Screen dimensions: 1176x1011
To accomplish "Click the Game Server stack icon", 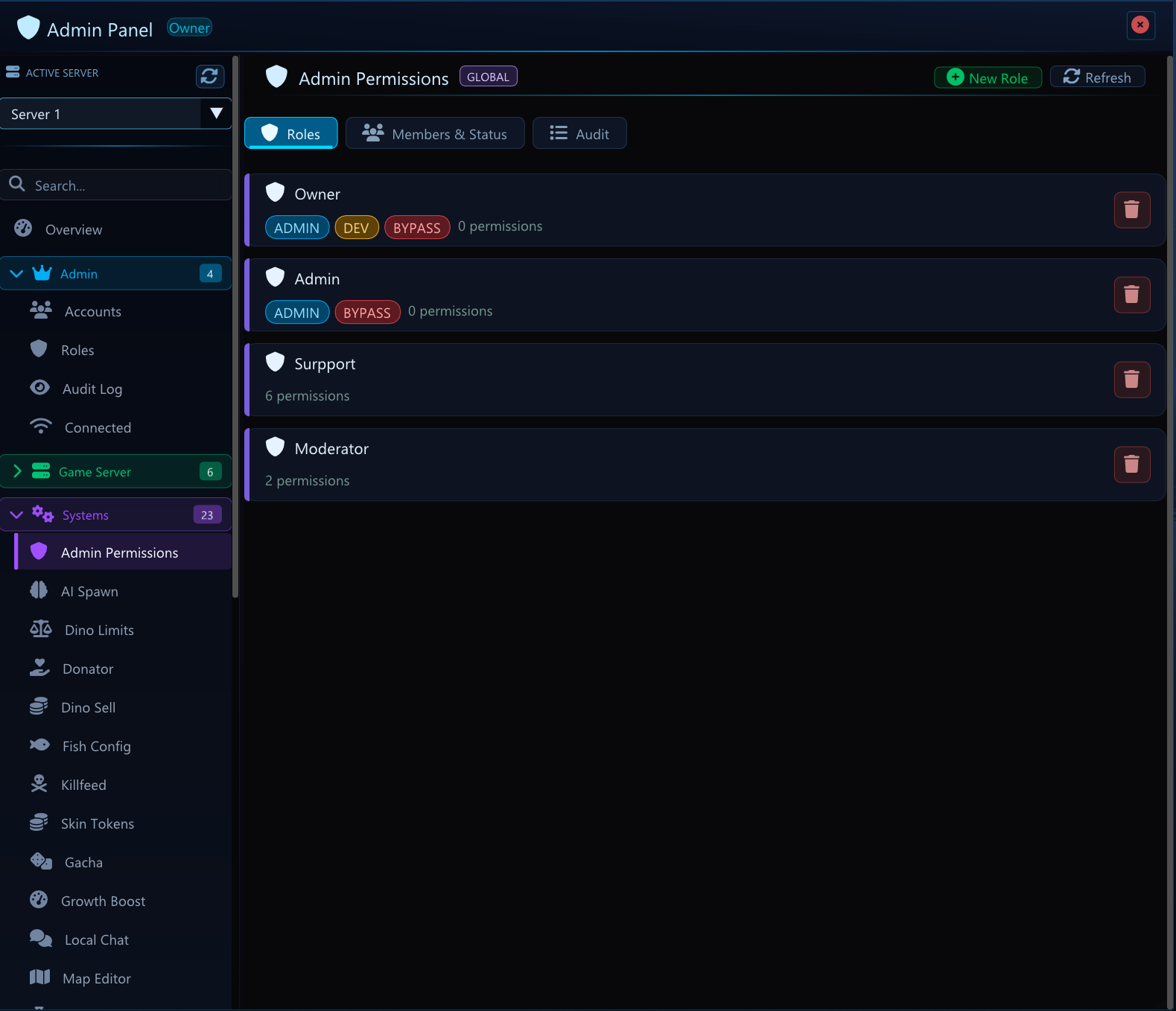I will pyautogui.click(x=41, y=471).
